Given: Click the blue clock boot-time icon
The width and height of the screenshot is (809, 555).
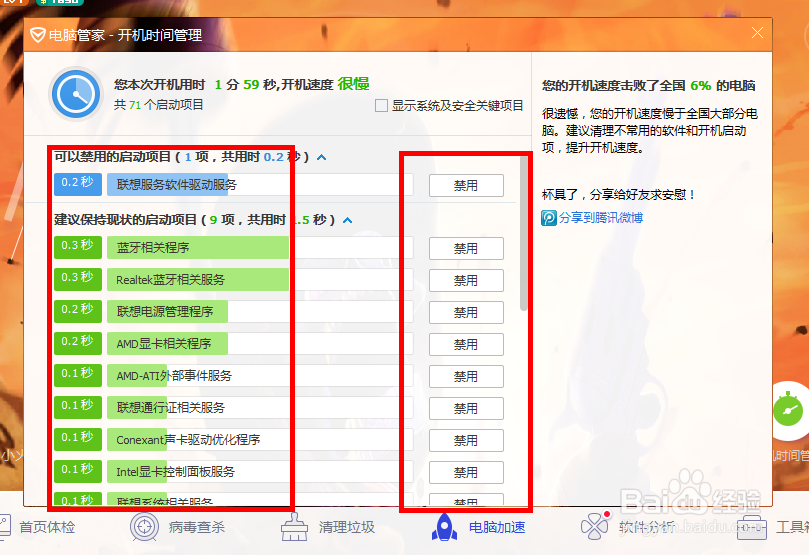Looking at the screenshot, I should (x=76, y=94).
